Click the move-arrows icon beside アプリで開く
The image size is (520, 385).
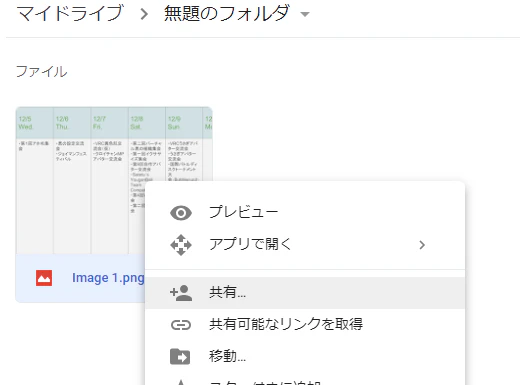pyautogui.click(x=181, y=245)
